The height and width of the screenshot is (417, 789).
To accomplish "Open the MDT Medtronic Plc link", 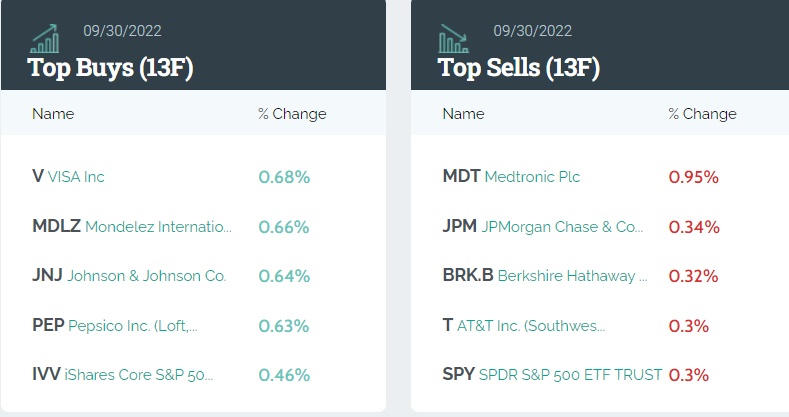I will point(511,177).
